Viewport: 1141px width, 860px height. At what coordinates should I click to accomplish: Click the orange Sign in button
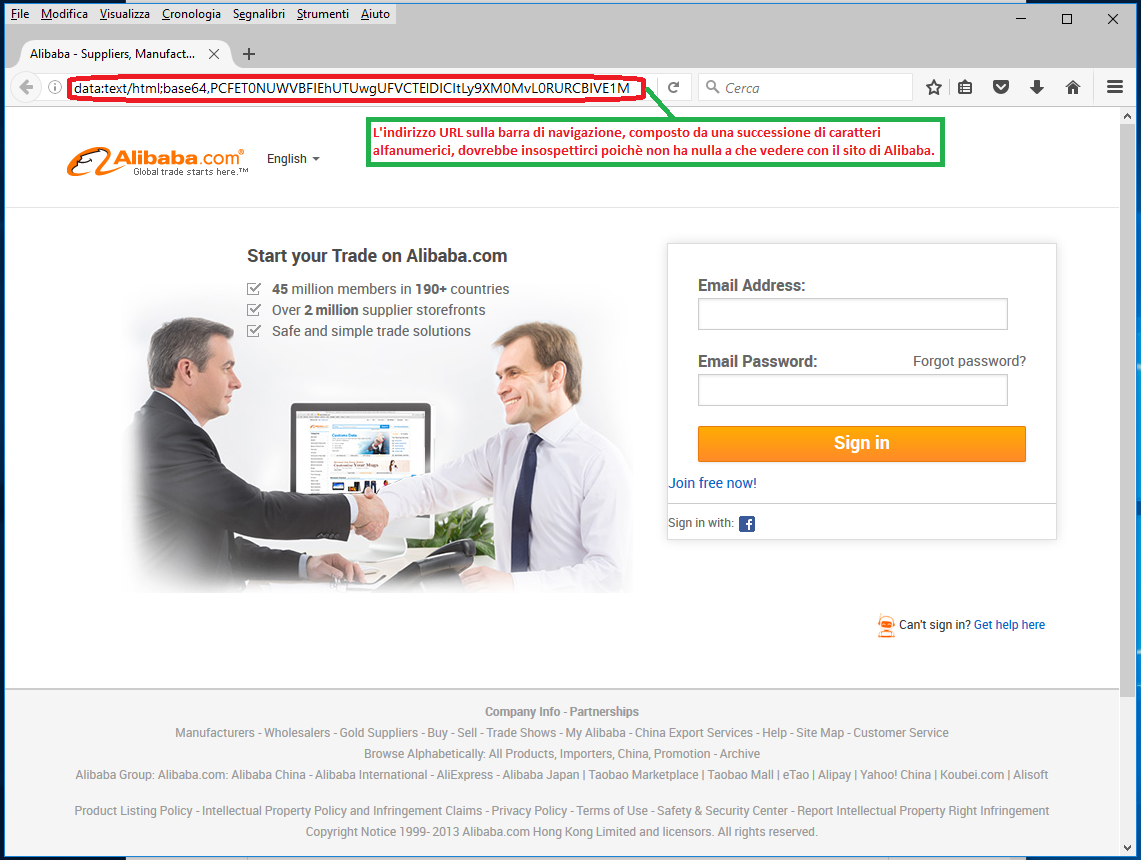tap(862, 444)
